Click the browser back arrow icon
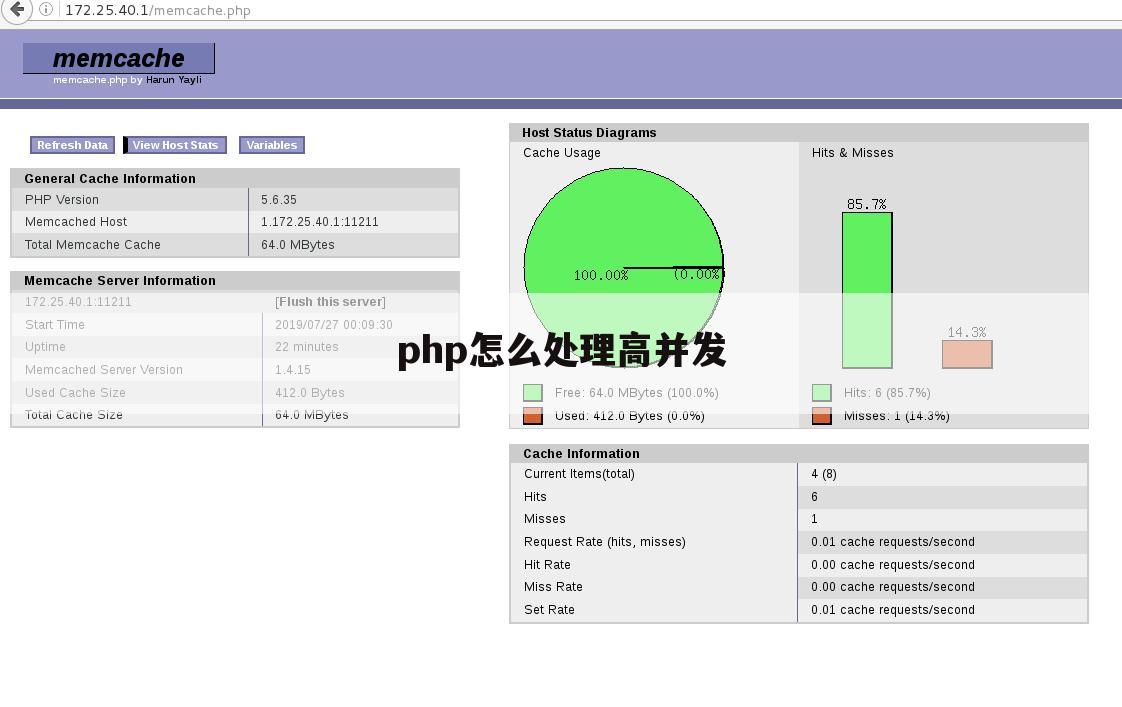This screenshot has width=1122, height=707. 16,9
